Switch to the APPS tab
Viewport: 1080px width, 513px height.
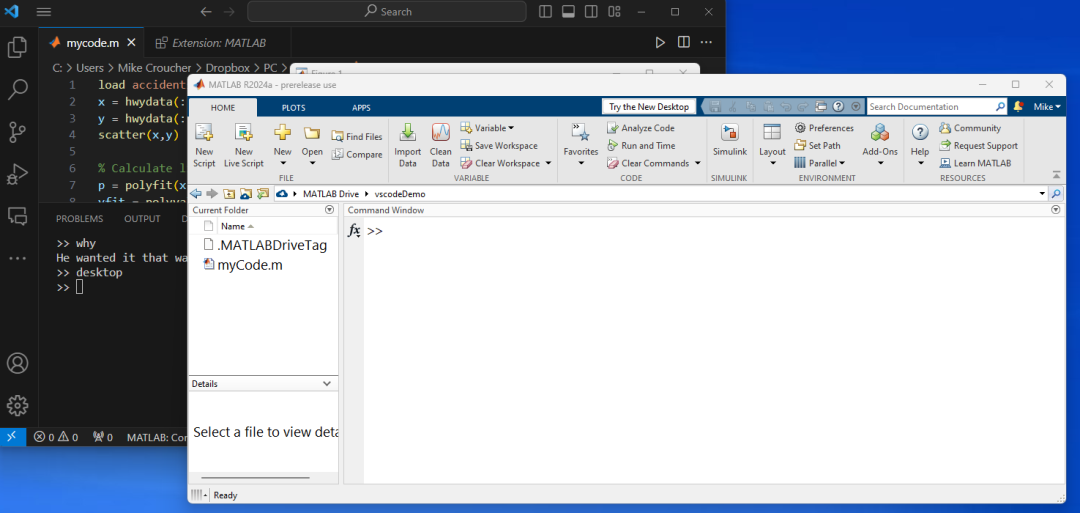(361, 107)
